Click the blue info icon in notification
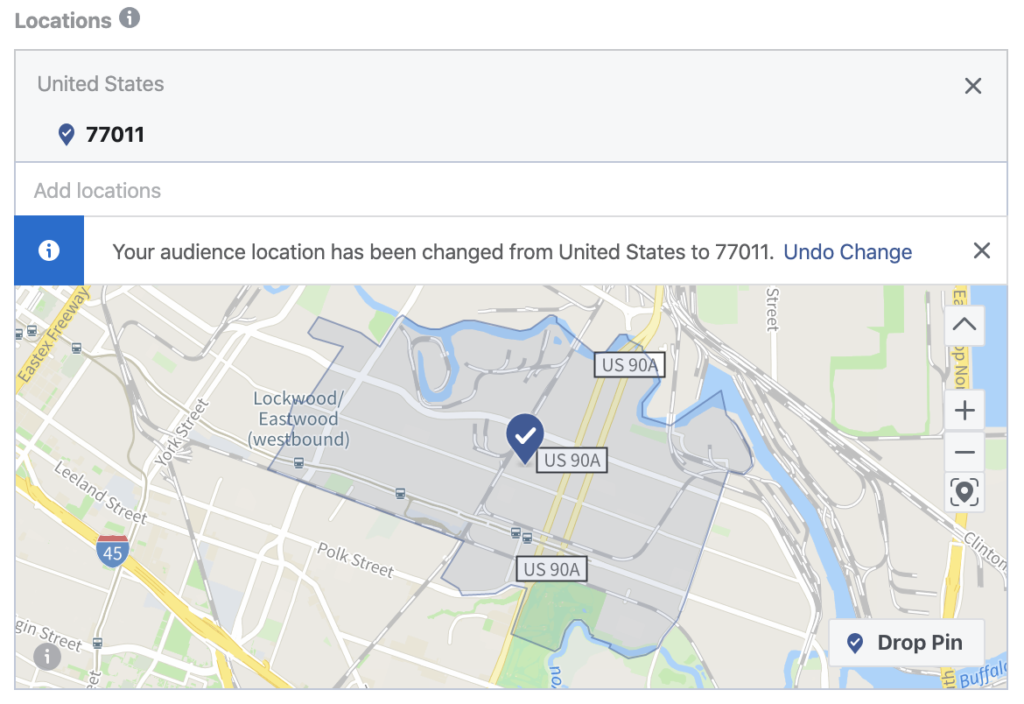 click(49, 251)
